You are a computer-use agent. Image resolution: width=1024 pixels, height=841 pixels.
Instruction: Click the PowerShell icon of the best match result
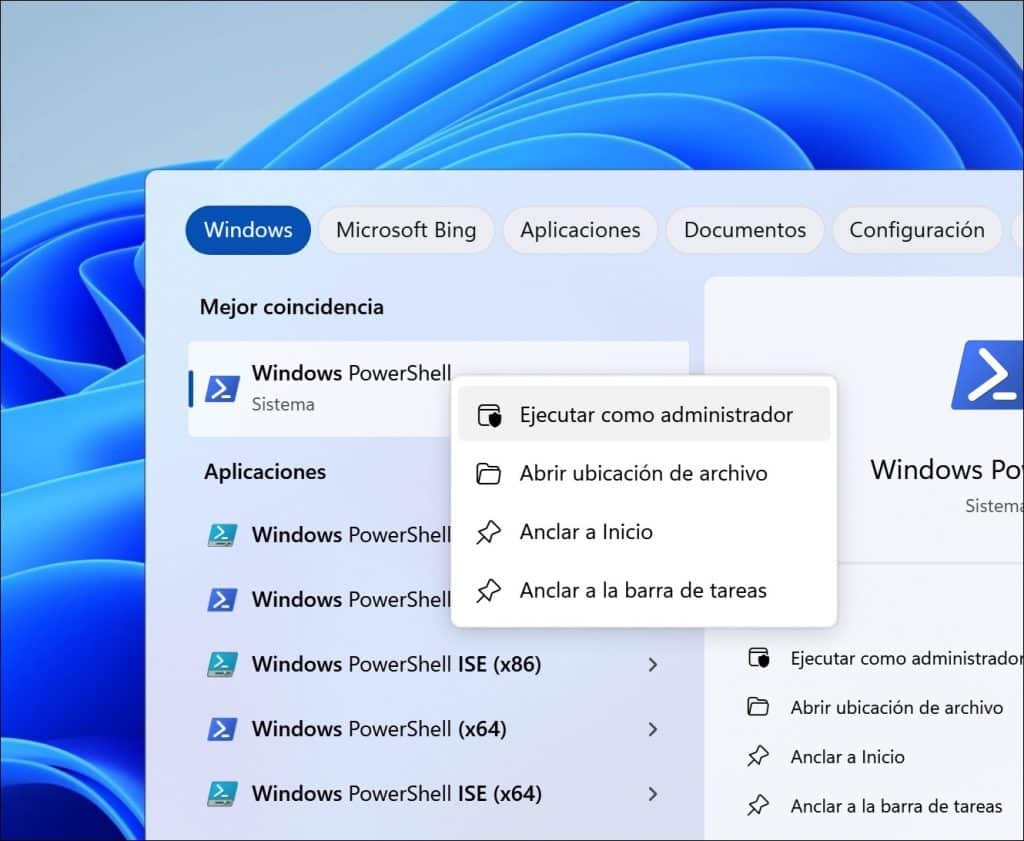(222, 389)
